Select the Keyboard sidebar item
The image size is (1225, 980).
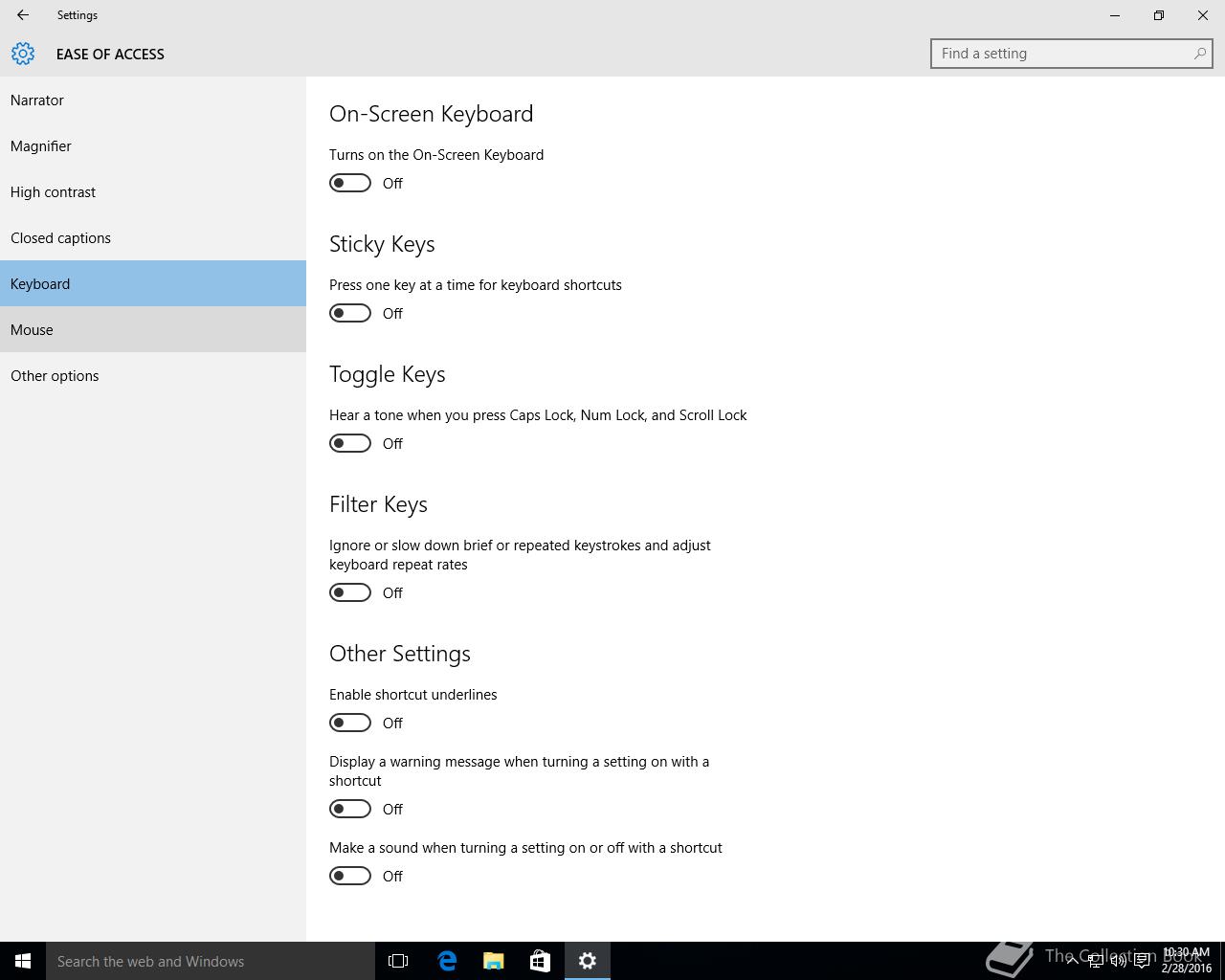click(153, 283)
